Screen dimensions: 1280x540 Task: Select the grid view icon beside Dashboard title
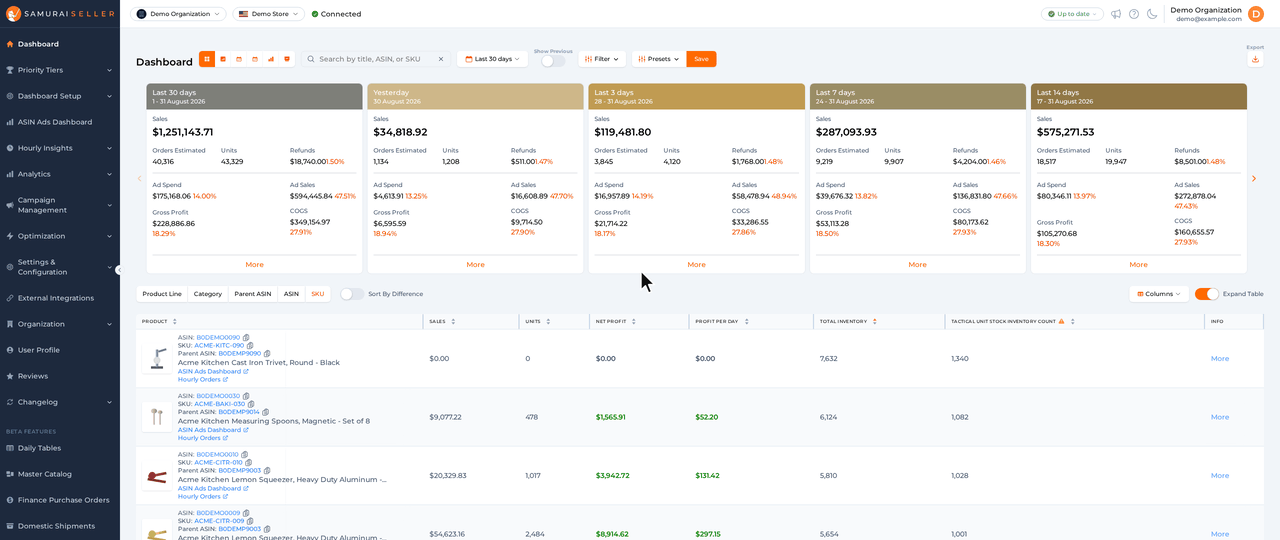(x=207, y=59)
